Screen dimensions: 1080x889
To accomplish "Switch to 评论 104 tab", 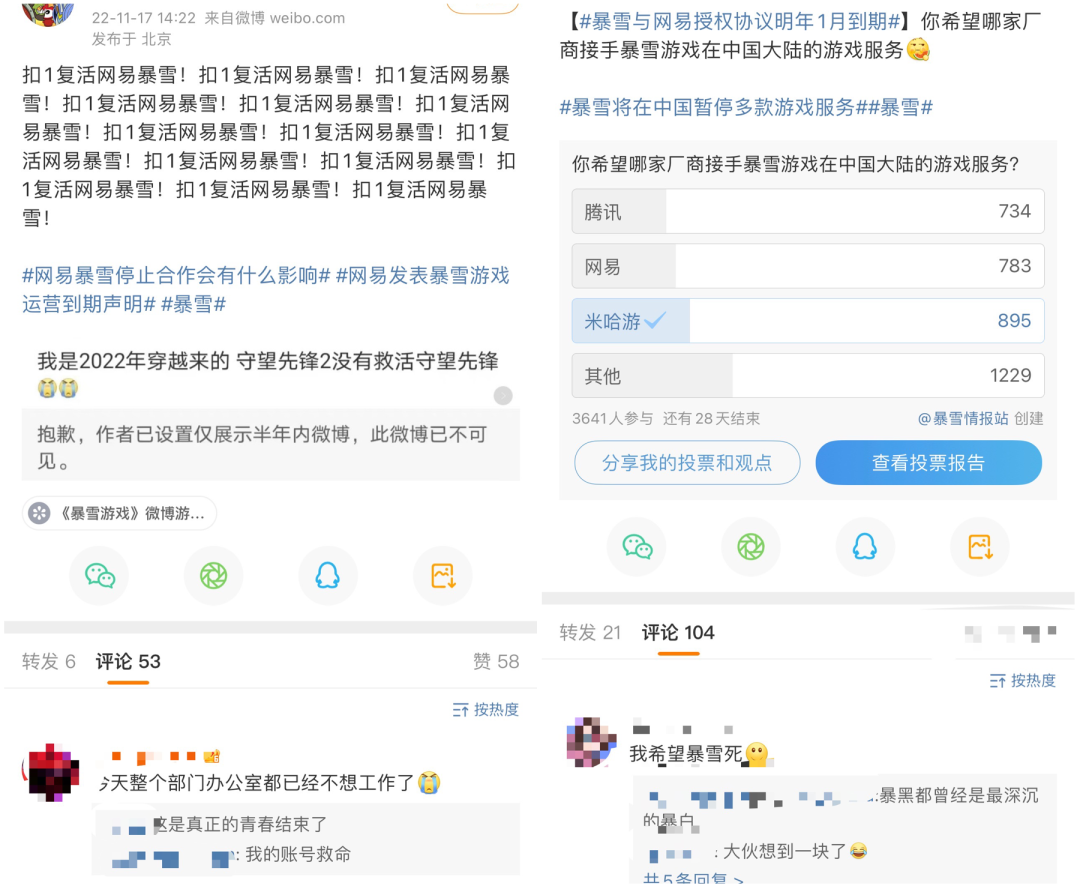I will [x=678, y=633].
